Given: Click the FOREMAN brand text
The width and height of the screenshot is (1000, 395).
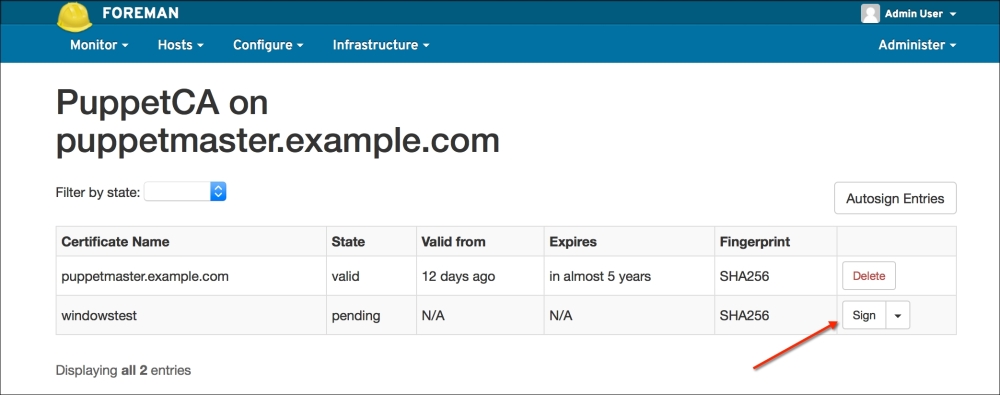Looking at the screenshot, I should pos(140,13).
